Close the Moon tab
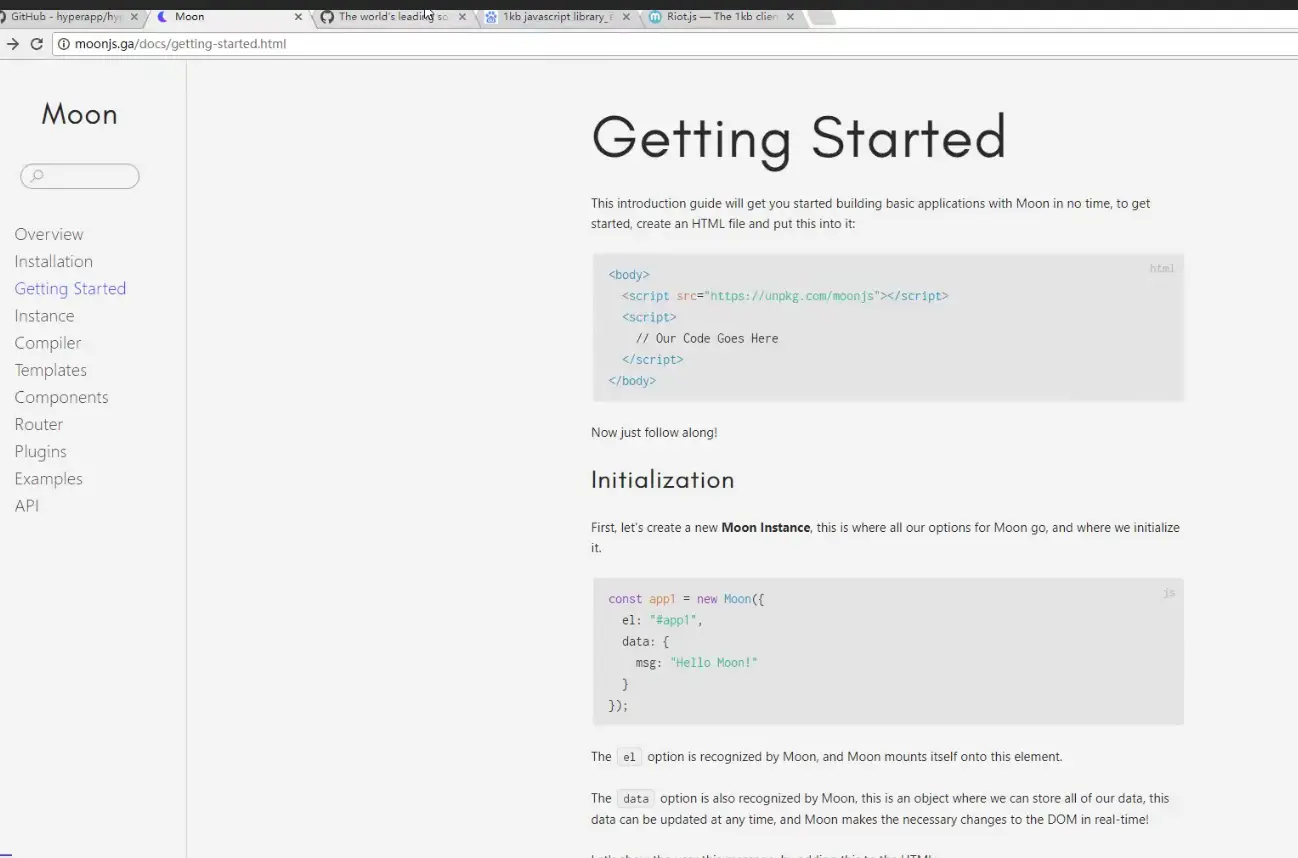 tap(298, 17)
